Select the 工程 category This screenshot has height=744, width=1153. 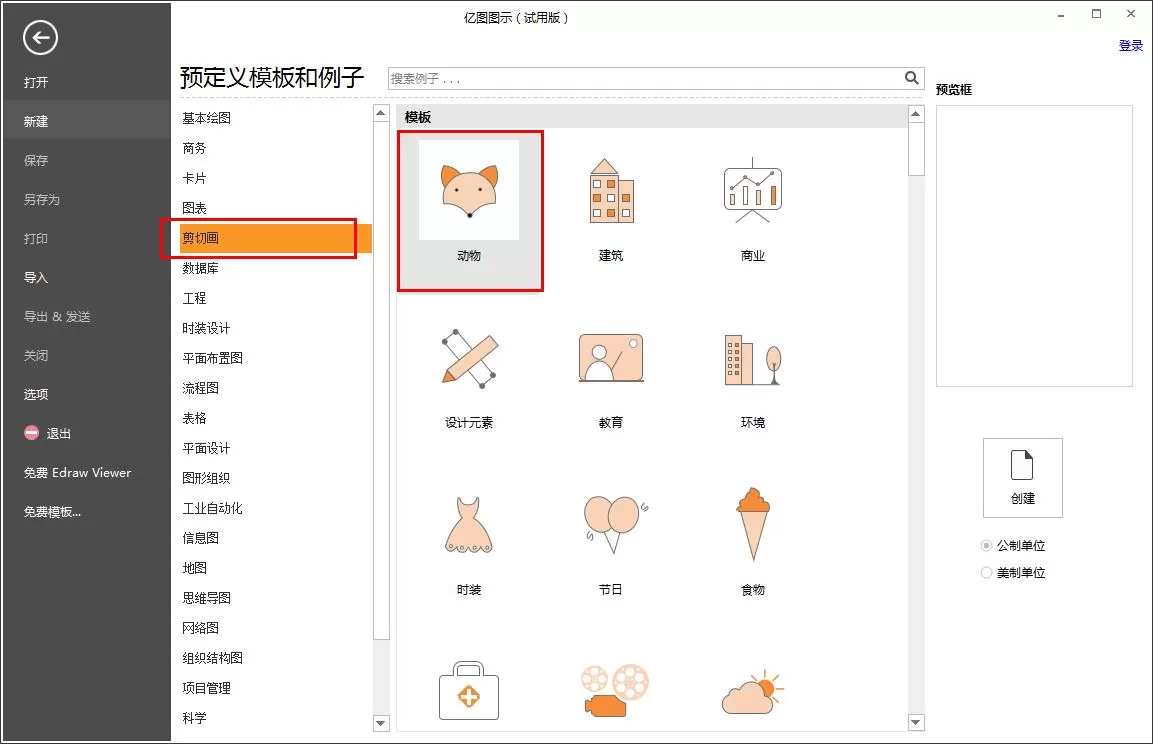194,298
